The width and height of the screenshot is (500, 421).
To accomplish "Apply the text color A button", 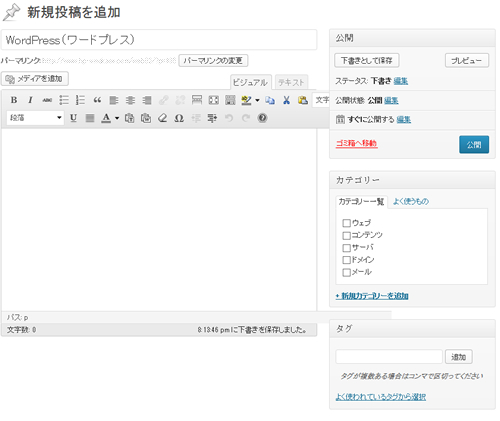I will click(106, 118).
